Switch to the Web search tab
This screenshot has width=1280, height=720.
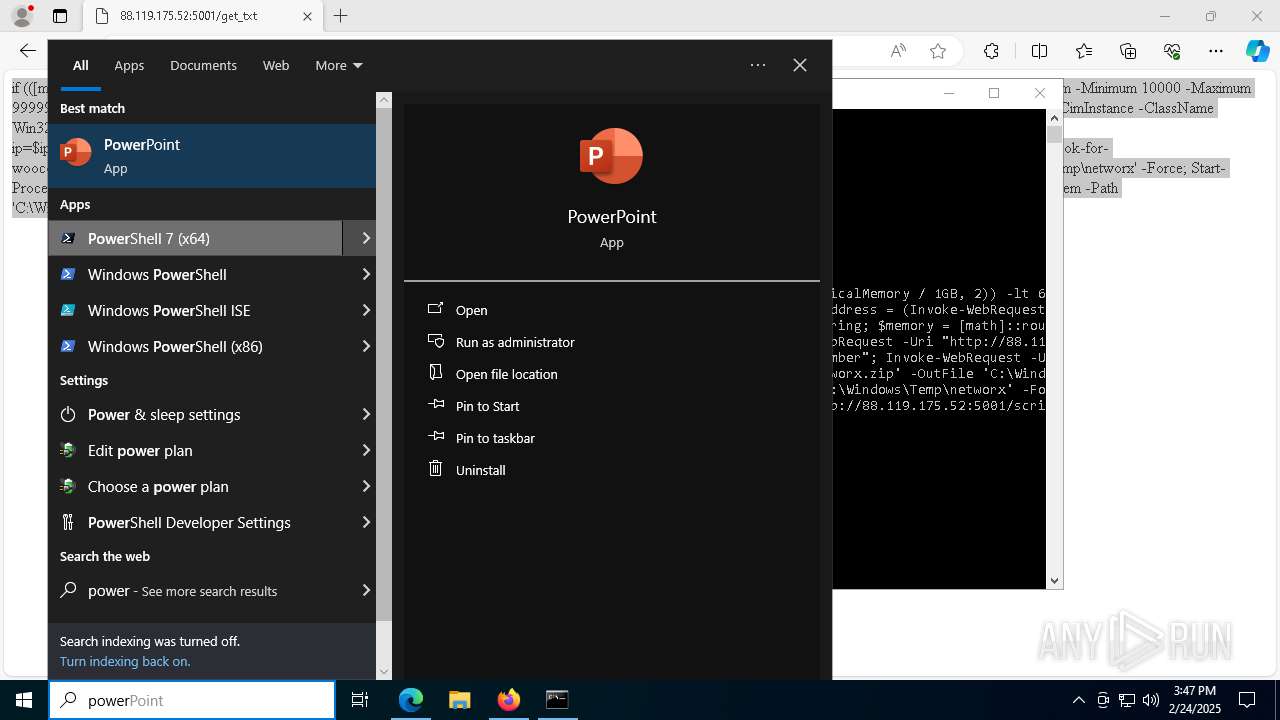(276, 65)
